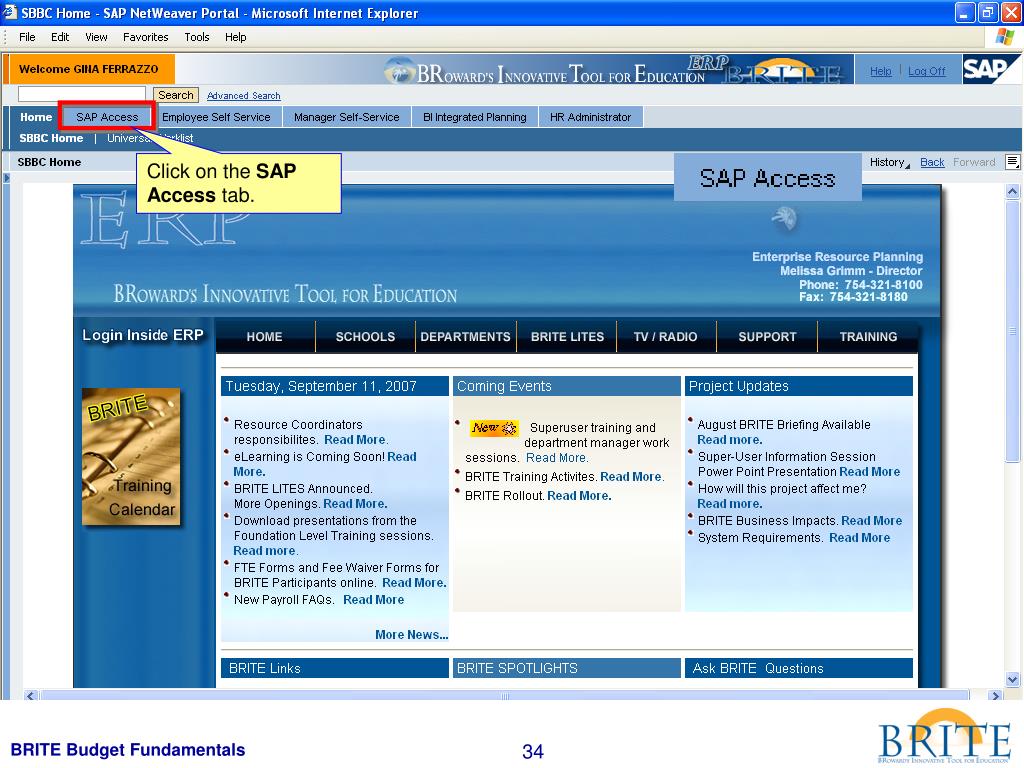Click the Help link in portal header
The width and height of the screenshot is (1024, 768).
coord(880,71)
